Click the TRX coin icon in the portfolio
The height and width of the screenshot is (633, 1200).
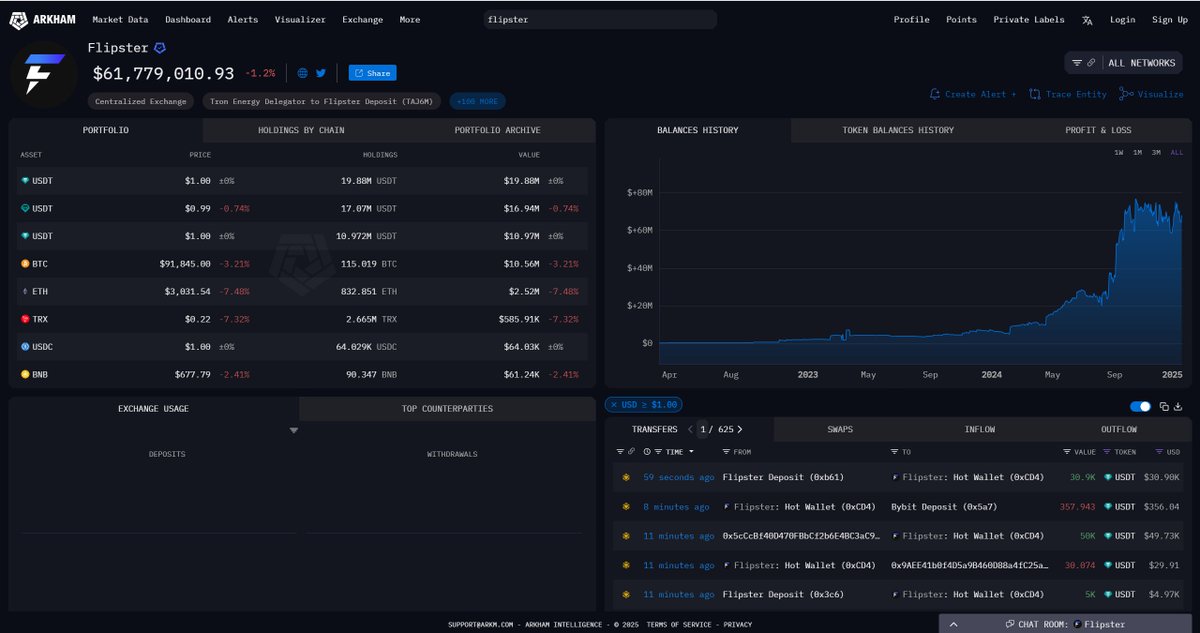[x=26, y=318]
